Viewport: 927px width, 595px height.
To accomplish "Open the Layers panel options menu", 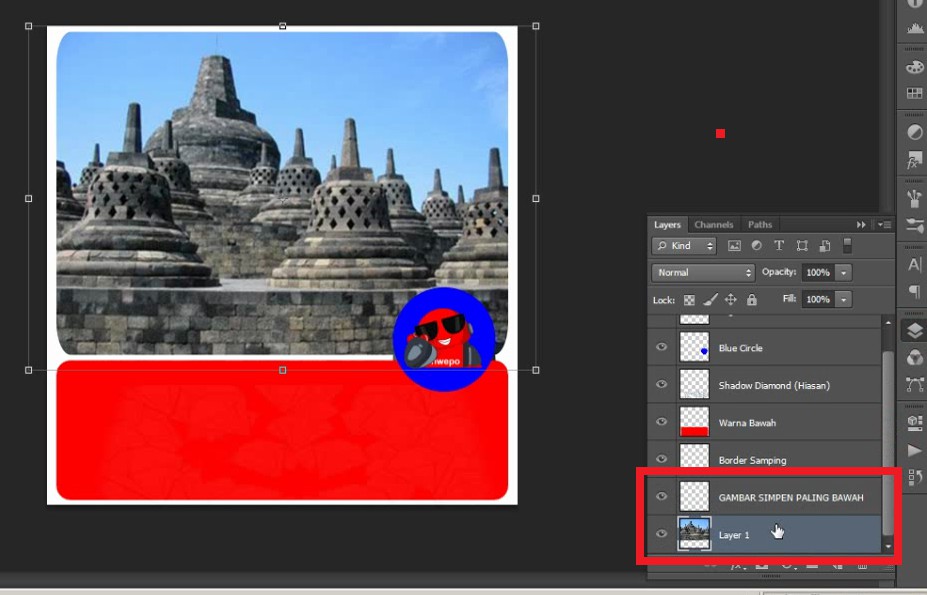I will point(884,225).
